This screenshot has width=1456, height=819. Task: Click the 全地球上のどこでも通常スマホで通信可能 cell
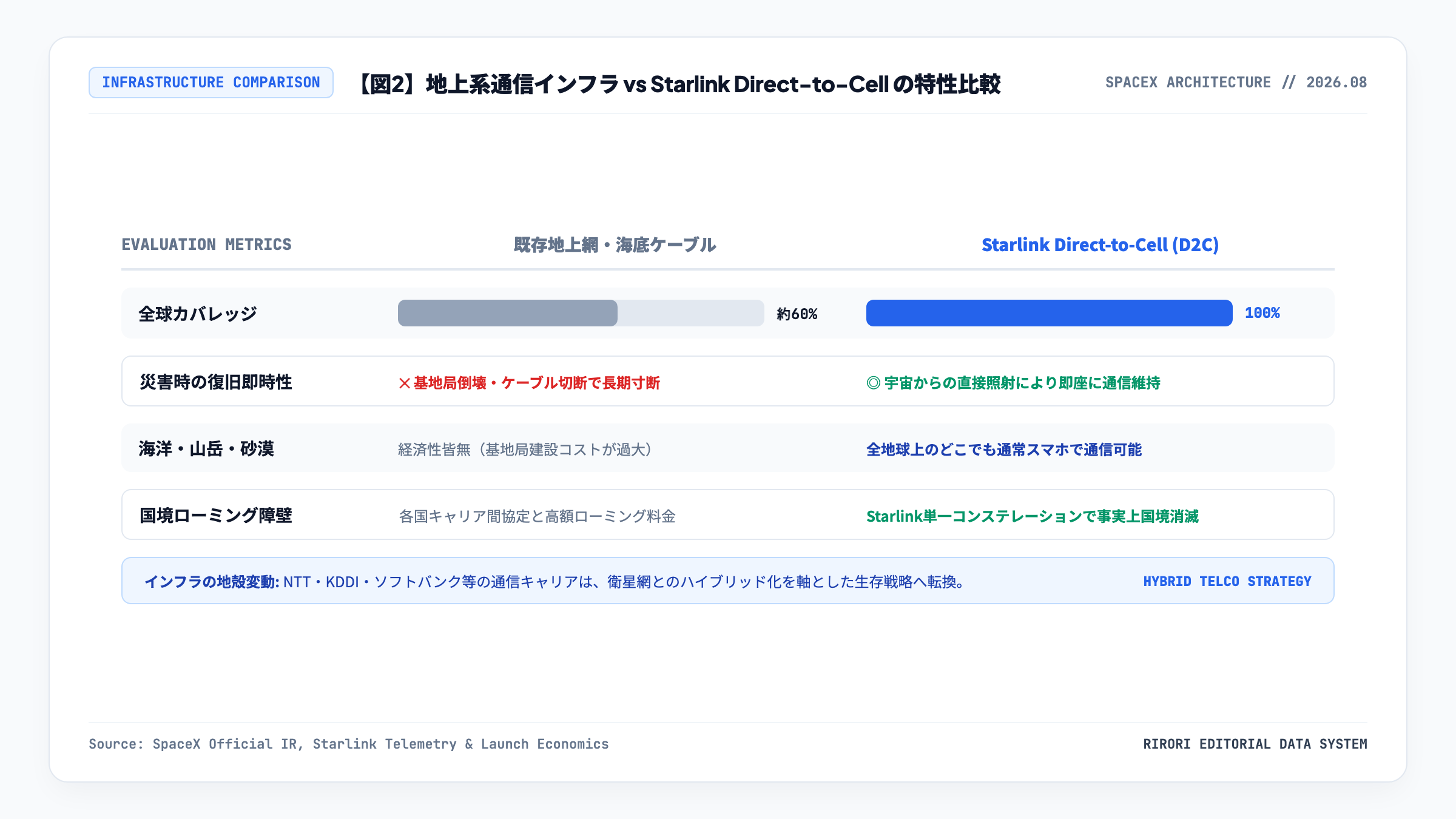[x=1004, y=450]
